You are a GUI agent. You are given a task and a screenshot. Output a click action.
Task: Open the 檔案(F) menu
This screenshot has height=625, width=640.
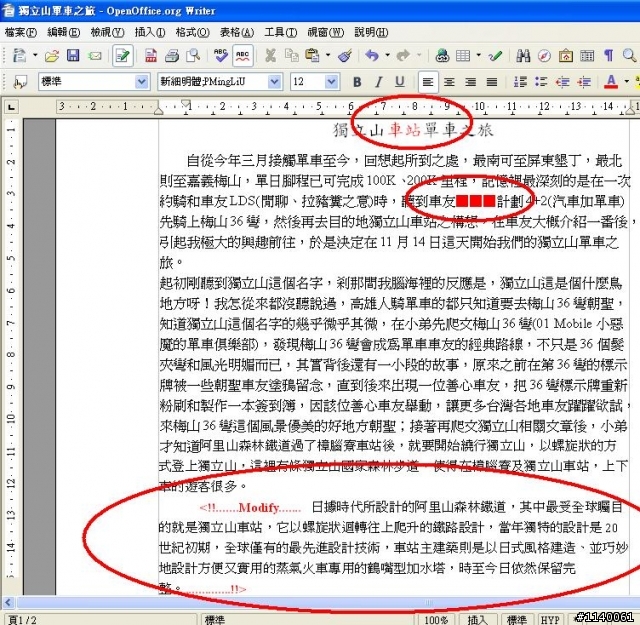click(x=20, y=32)
